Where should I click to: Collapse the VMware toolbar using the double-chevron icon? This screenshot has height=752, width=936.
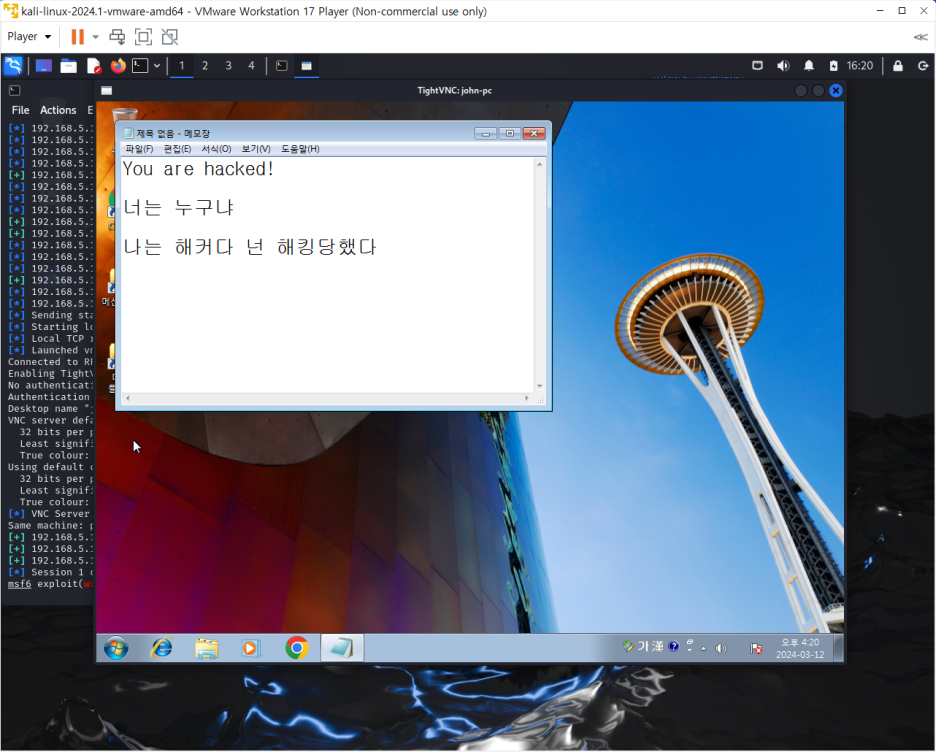[920, 37]
